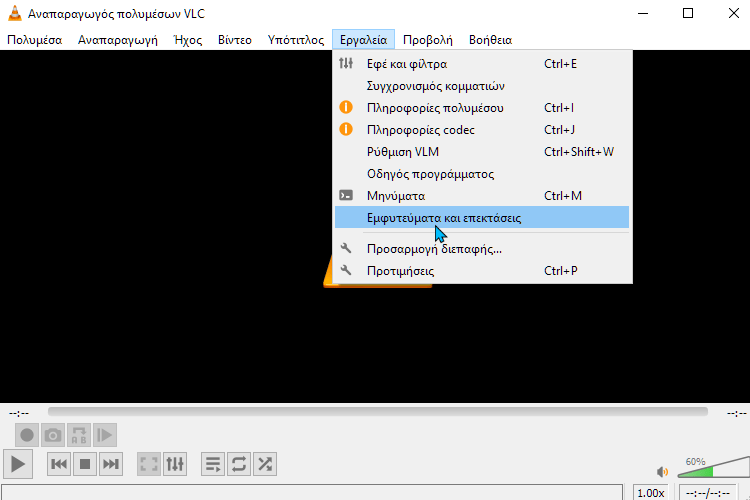Select Εμφυτεύματα και επεκτάσεις entry
Image resolution: width=750 pixels, height=500 pixels.
[x=482, y=218]
